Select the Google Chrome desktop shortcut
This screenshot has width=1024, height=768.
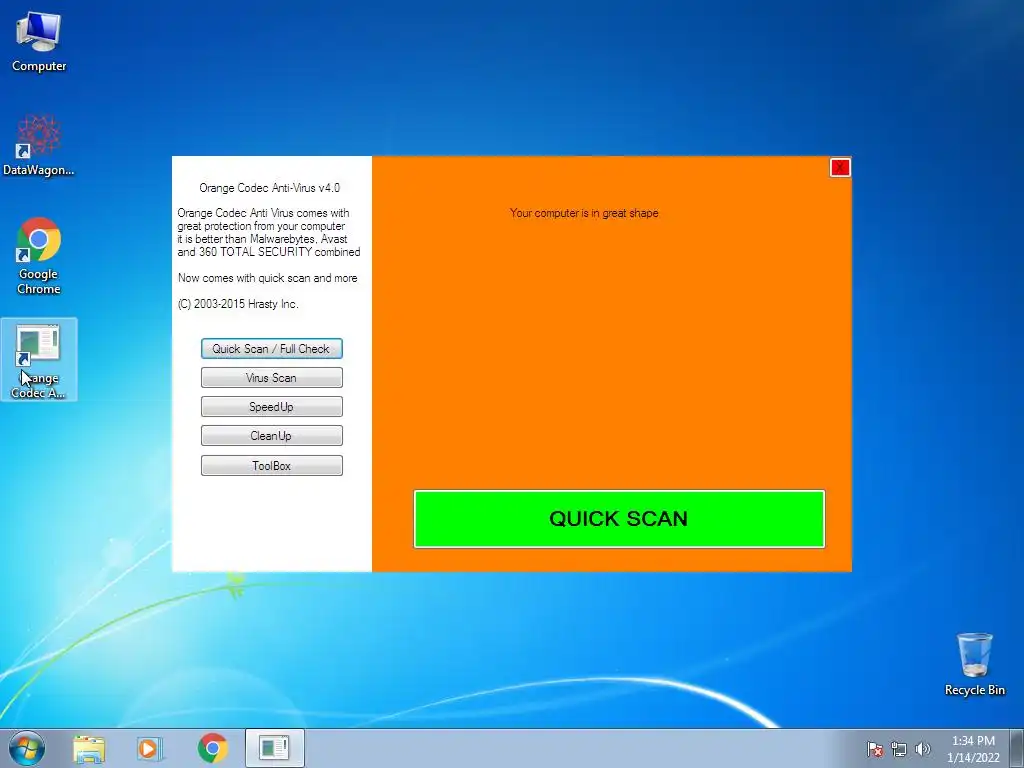(39, 256)
